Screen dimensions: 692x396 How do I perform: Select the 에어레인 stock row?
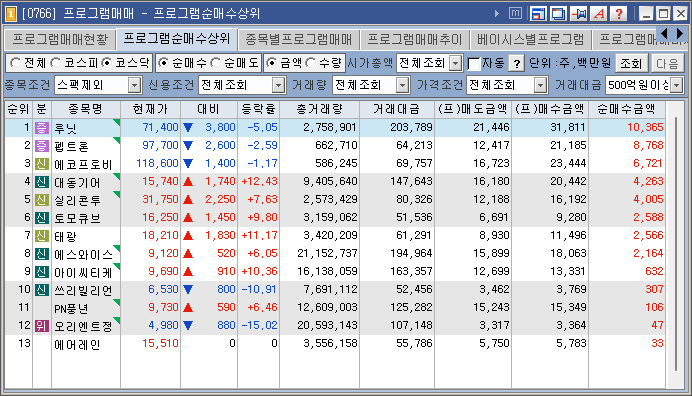[x=335, y=343]
